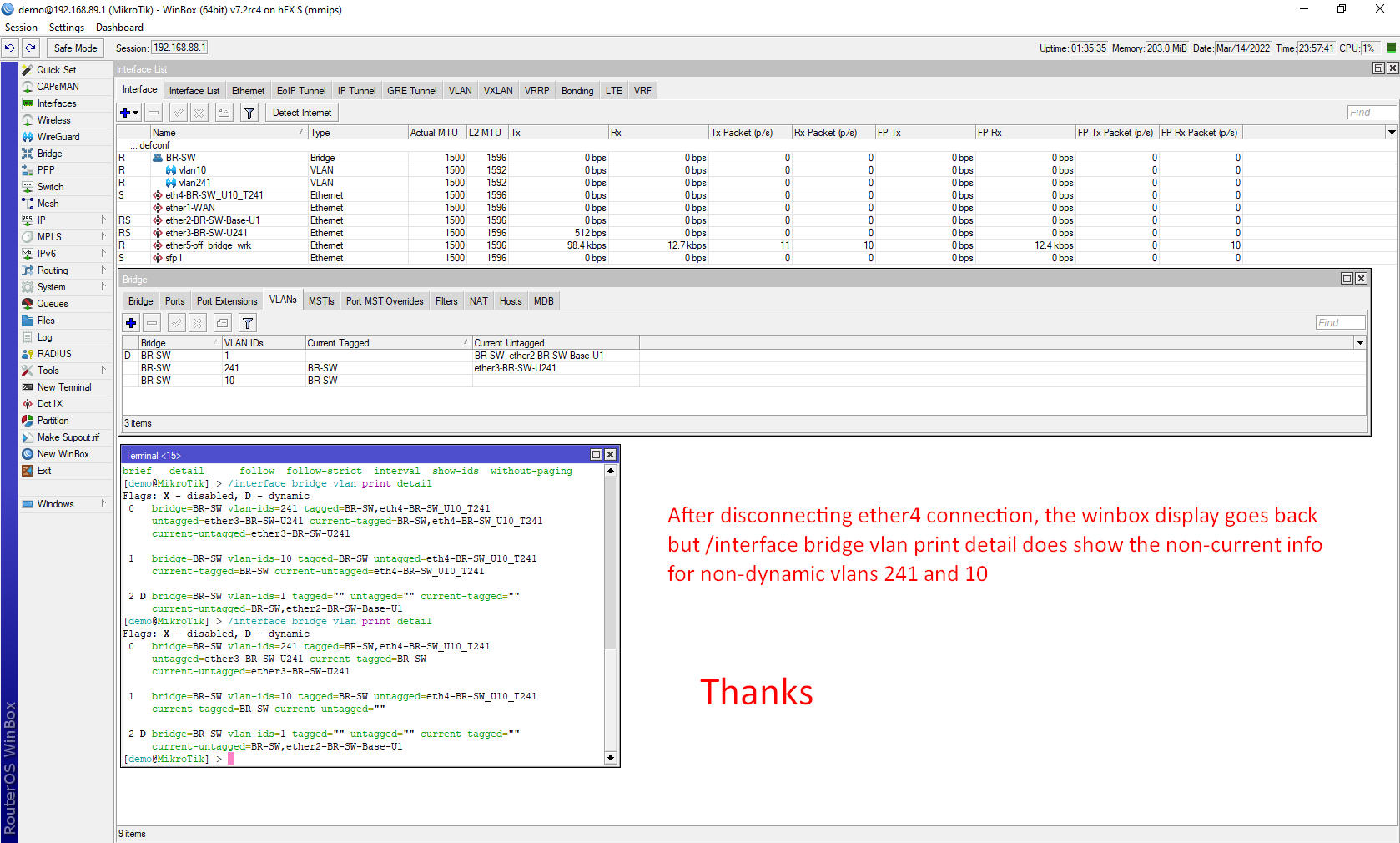
Task: Click Detect Internet button
Action: pyautogui.click(x=302, y=113)
